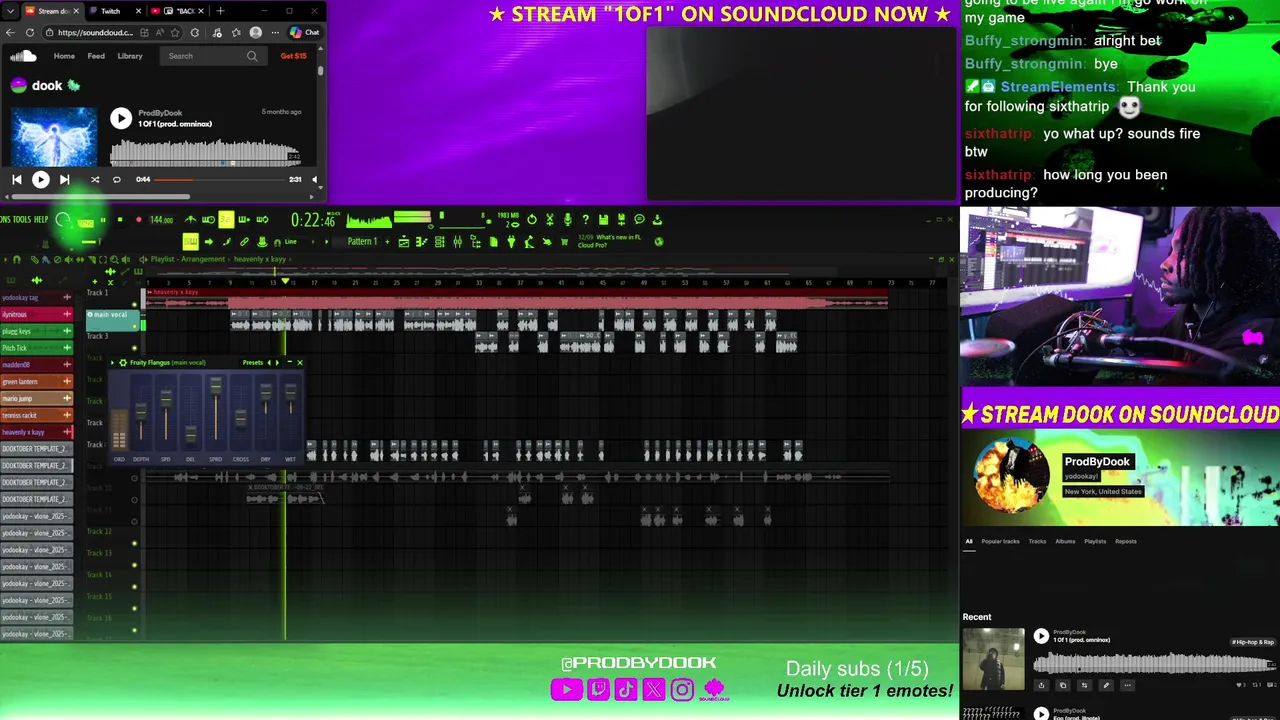Viewport: 1280px width, 720px height.
Task: Open the SoundCloud Library tab
Action: point(130,56)
